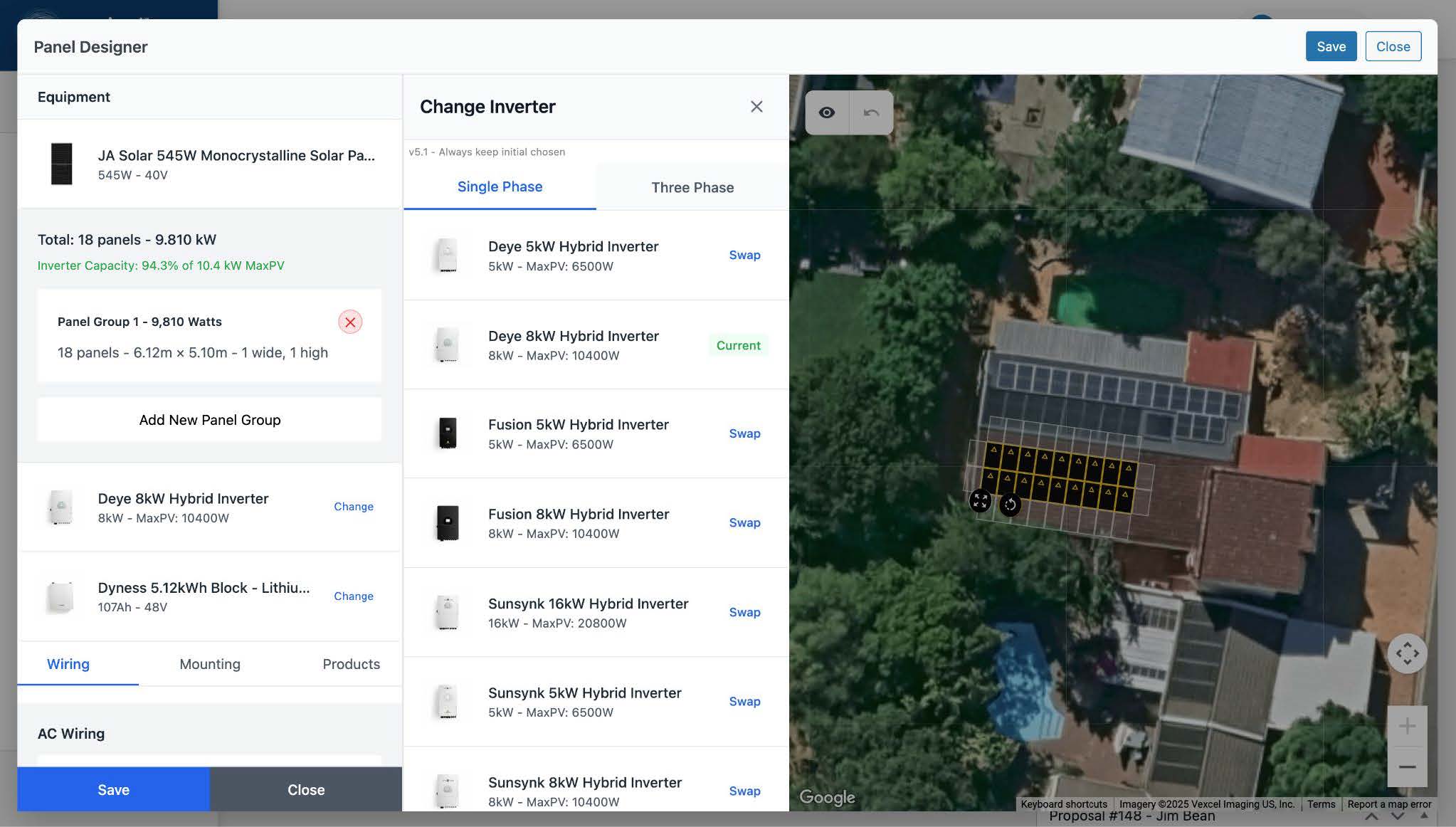
Task: Change the Dyness 5.12kWh battery
Action: [x=353, y=596]
